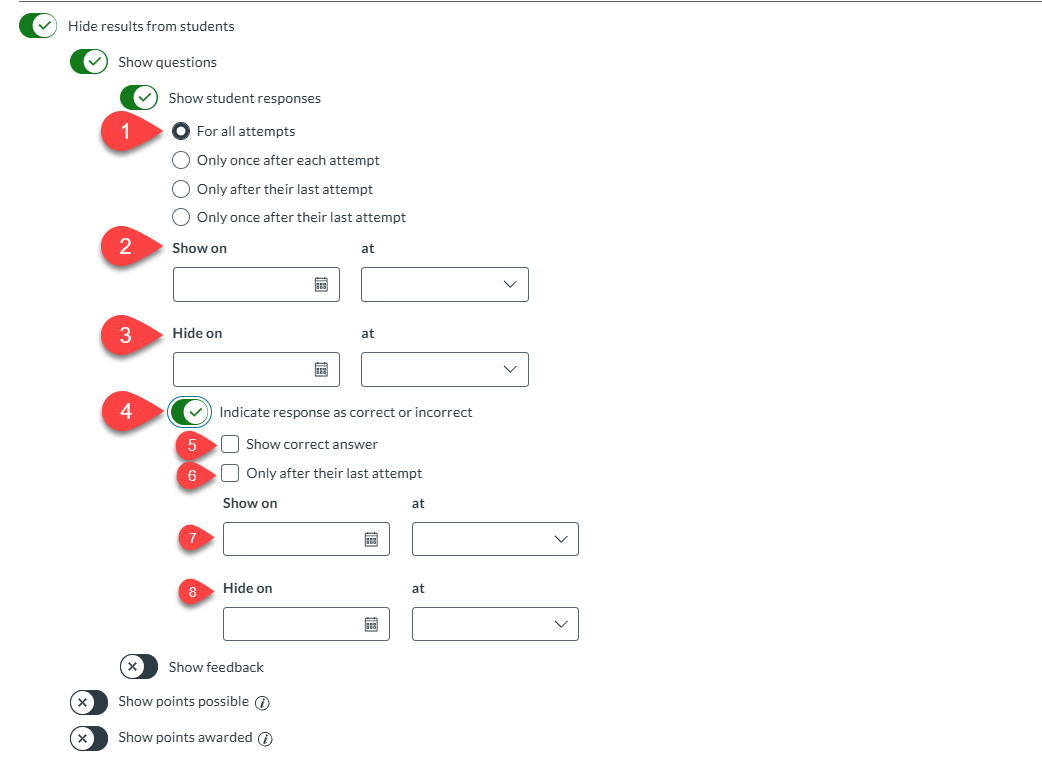
Task: Open calendar picker for correct-answer Show on date
Action: (371, 540)
